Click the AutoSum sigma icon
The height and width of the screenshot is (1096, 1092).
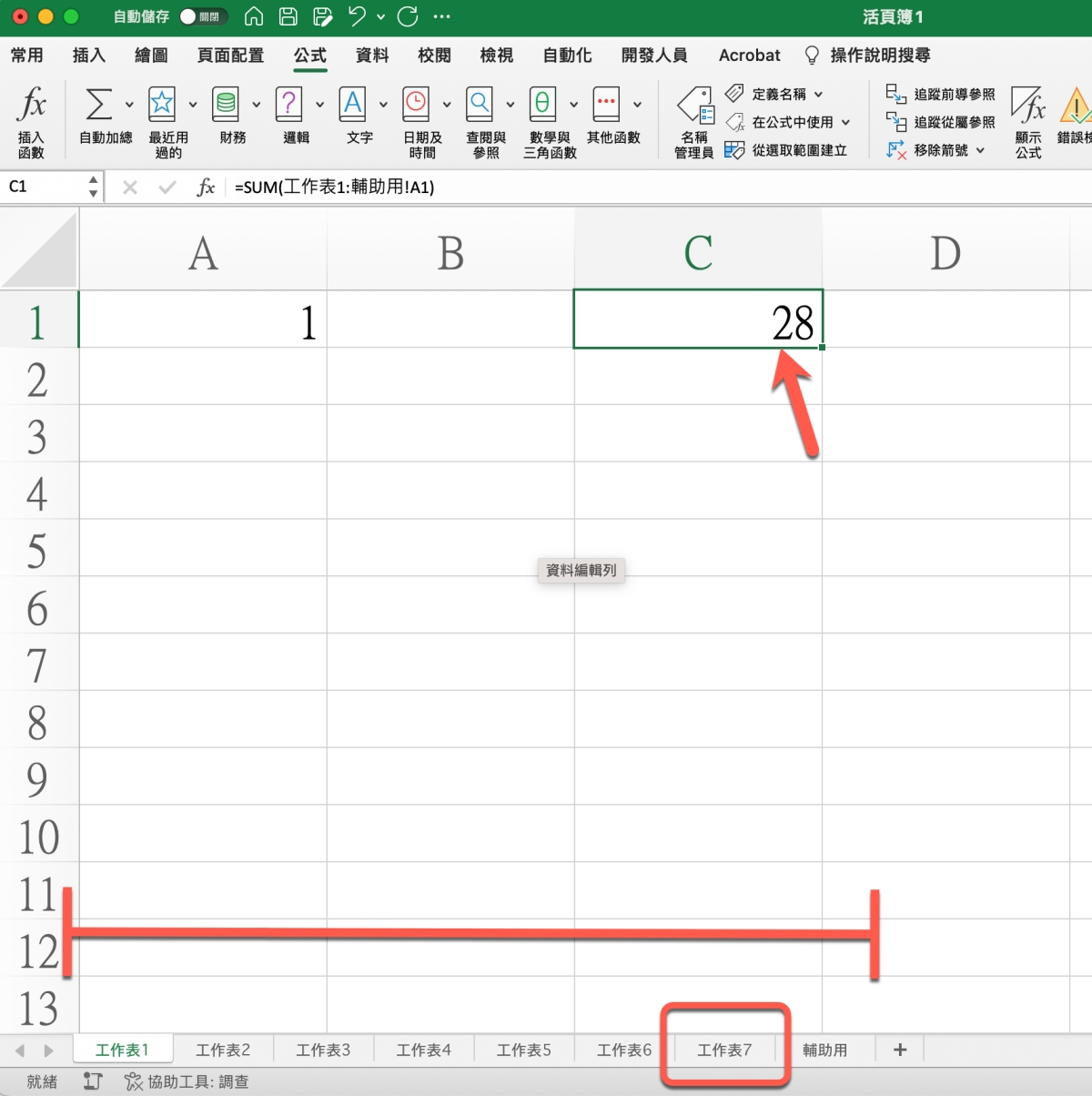98,105
